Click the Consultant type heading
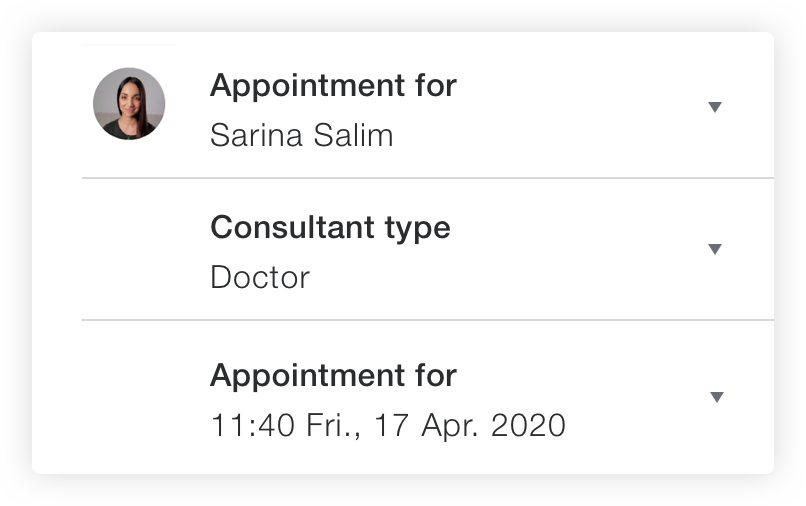The image size is (806, 506). click(331, 228)
